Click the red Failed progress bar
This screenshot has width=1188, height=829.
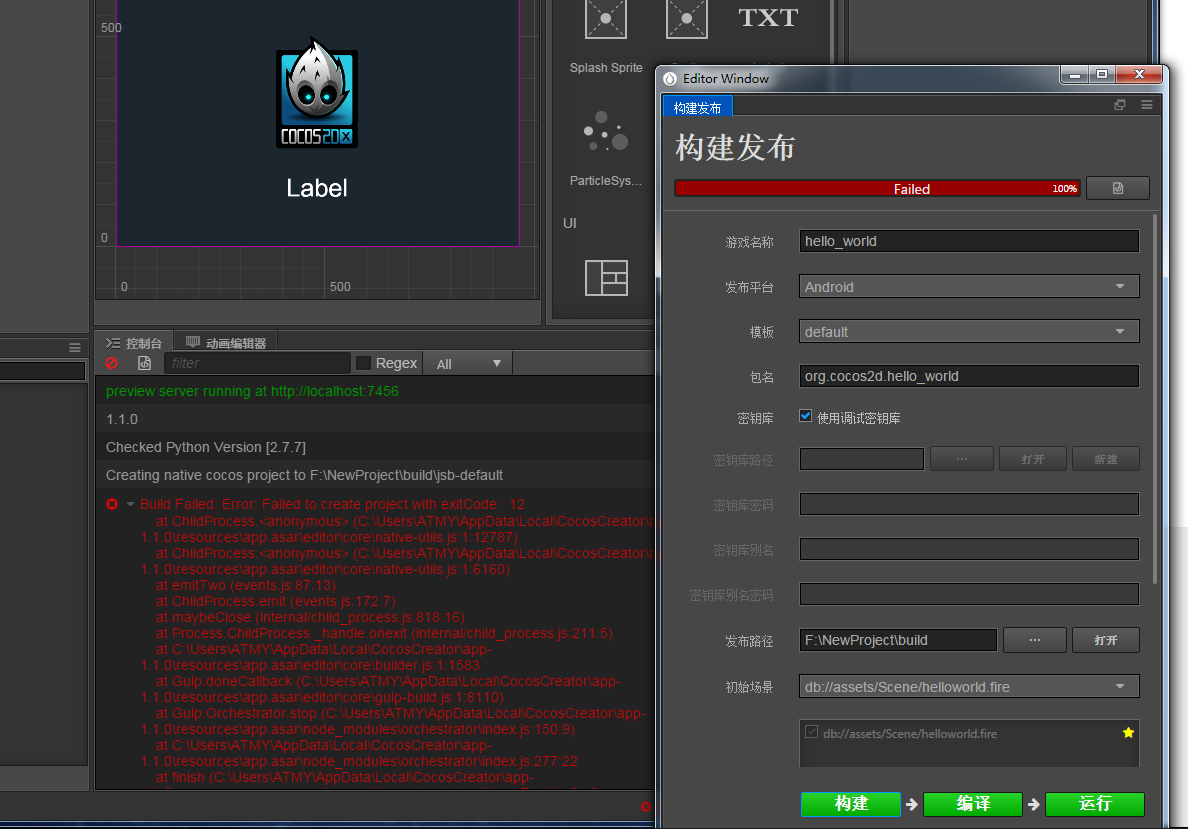[877, 189]
